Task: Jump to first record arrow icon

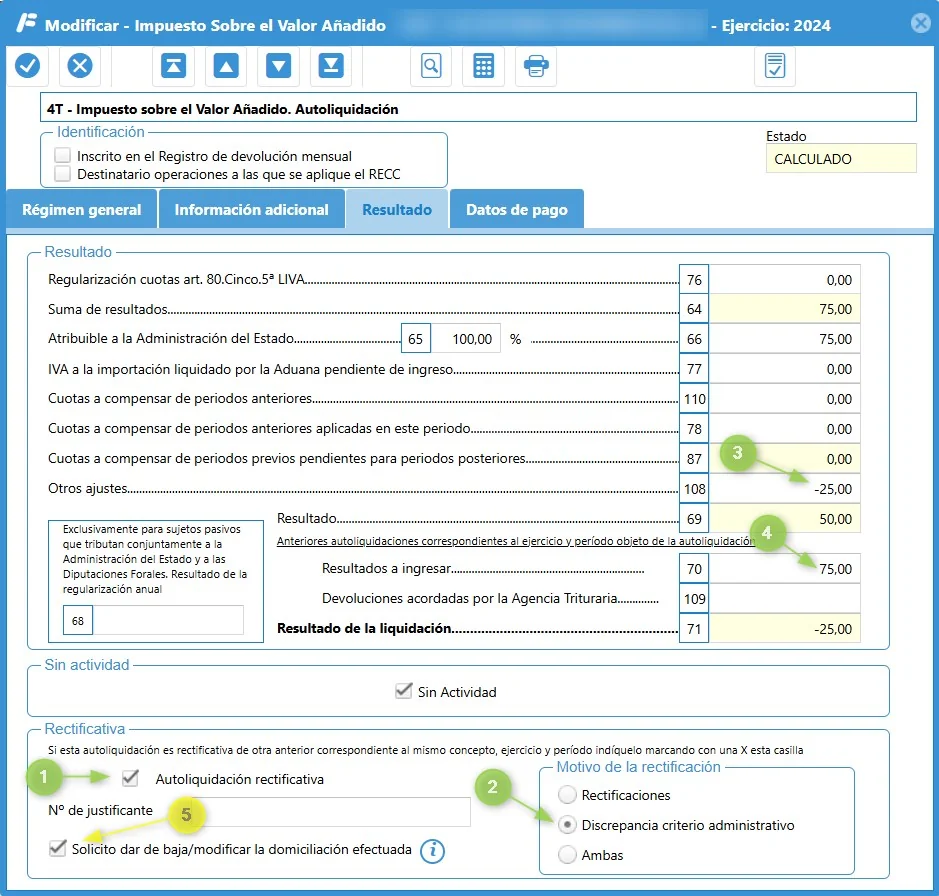Action: tap(173, 65)
